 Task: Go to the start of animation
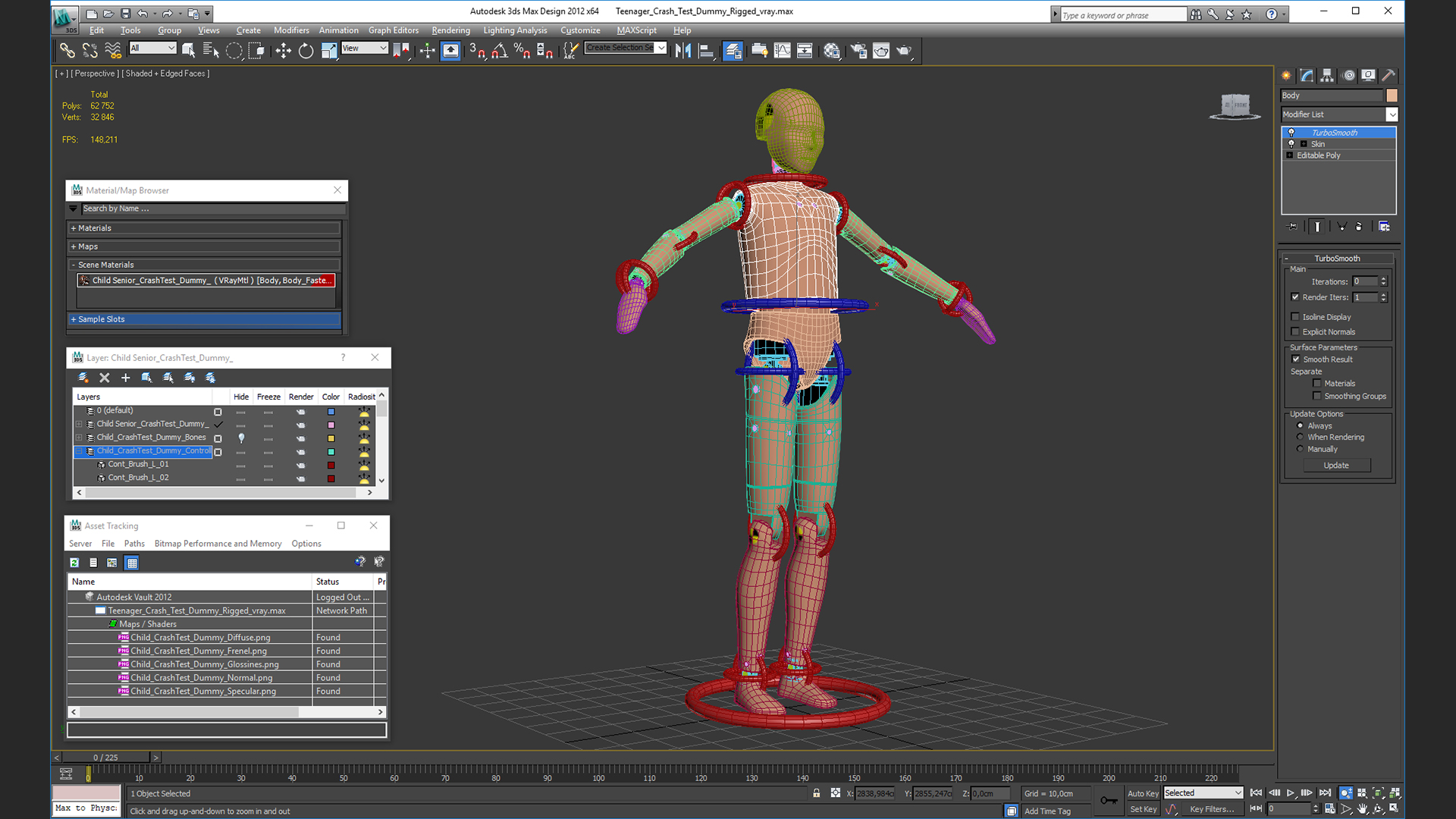[x=1256, y=792]
